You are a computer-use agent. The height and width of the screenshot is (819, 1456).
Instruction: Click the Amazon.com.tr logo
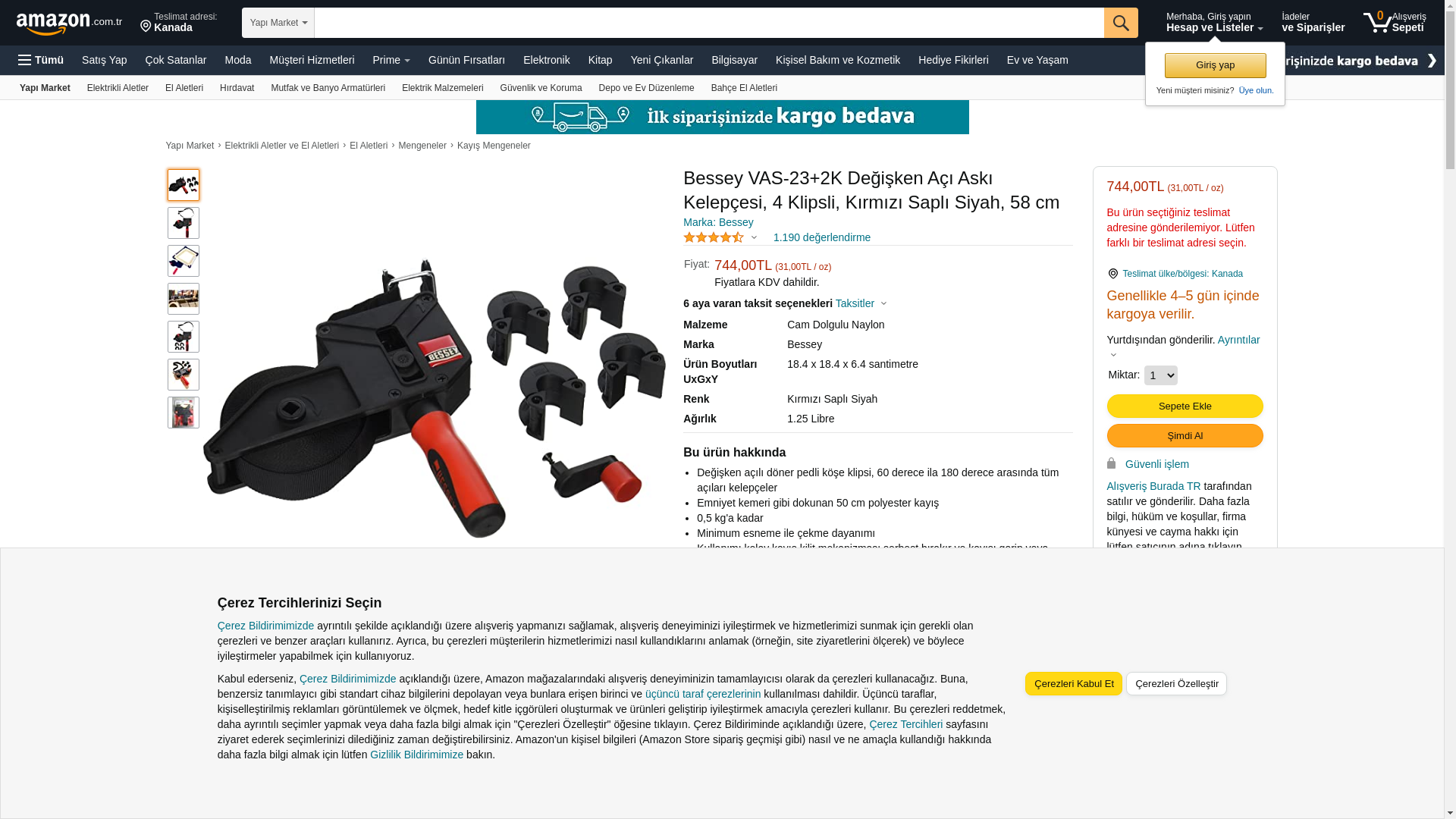coord(69,24)
